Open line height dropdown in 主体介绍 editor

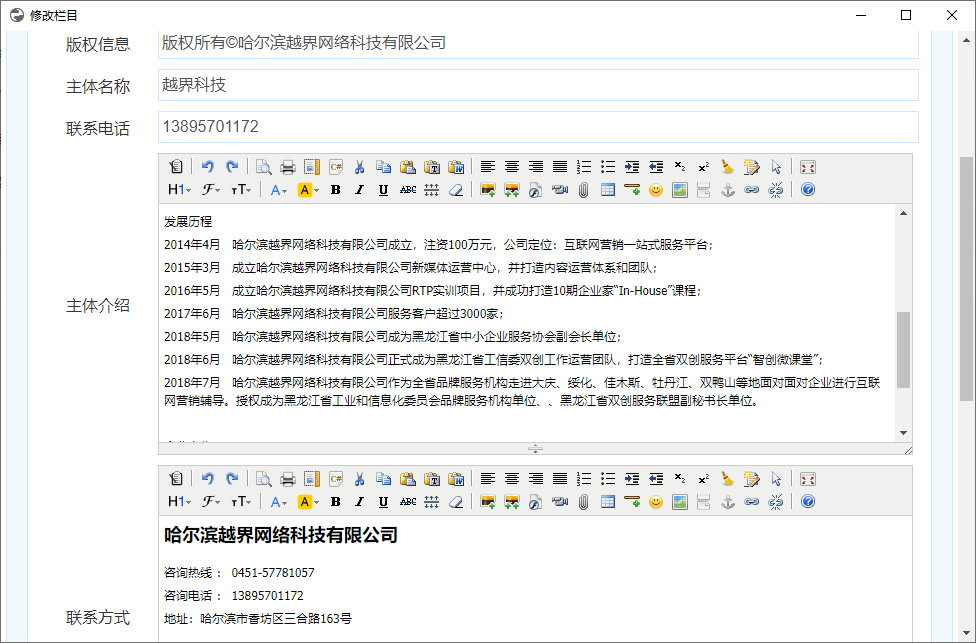[x=432, y=190]
